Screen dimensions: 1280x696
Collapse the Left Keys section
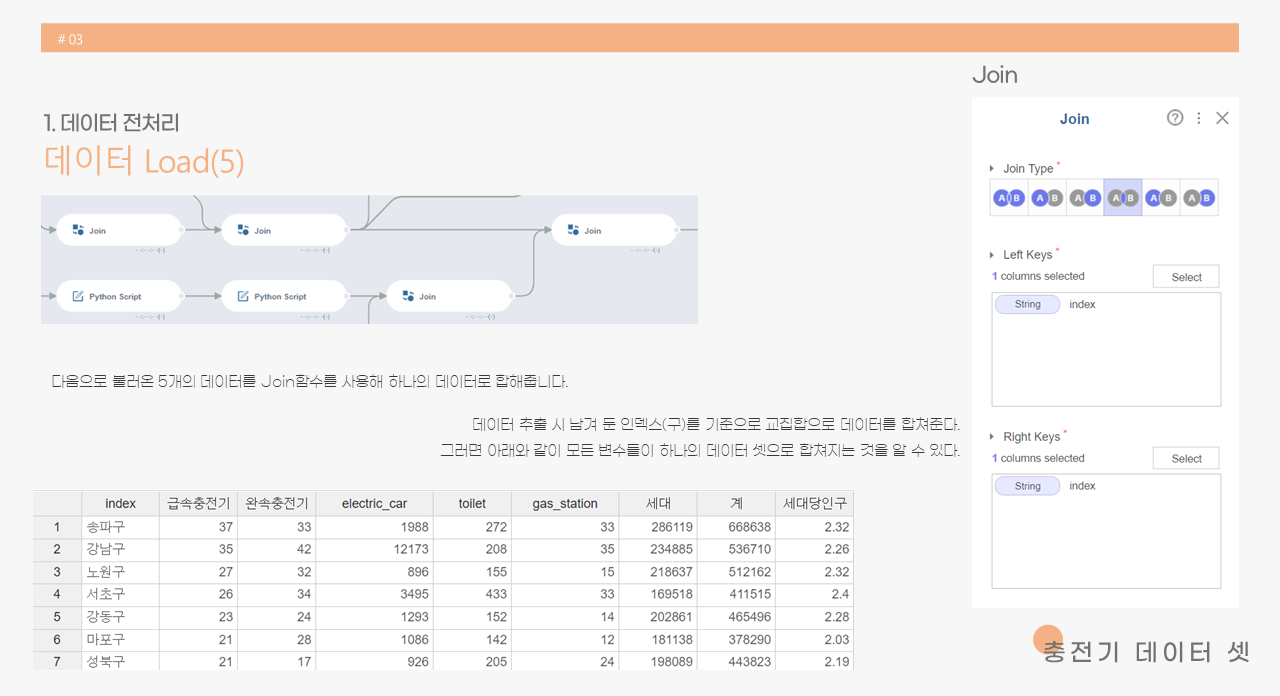click(992, 255)
